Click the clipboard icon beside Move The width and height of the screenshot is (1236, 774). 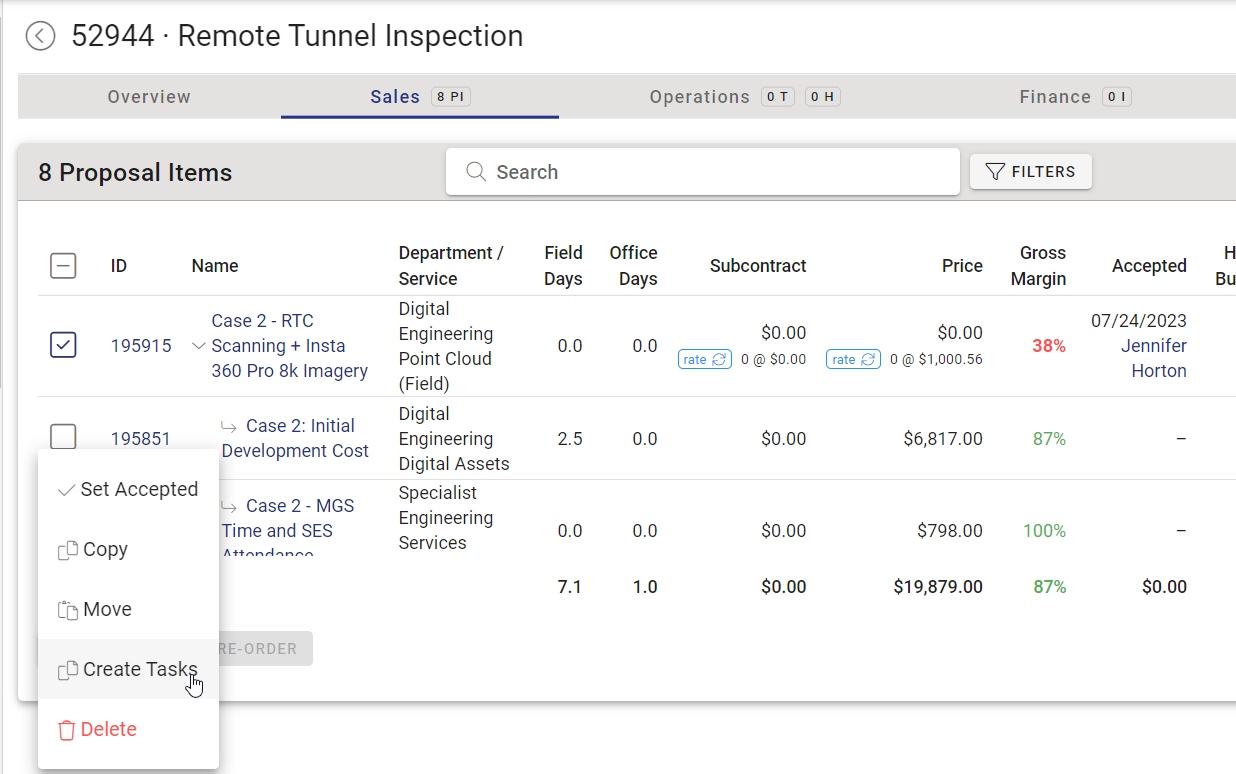68,608
